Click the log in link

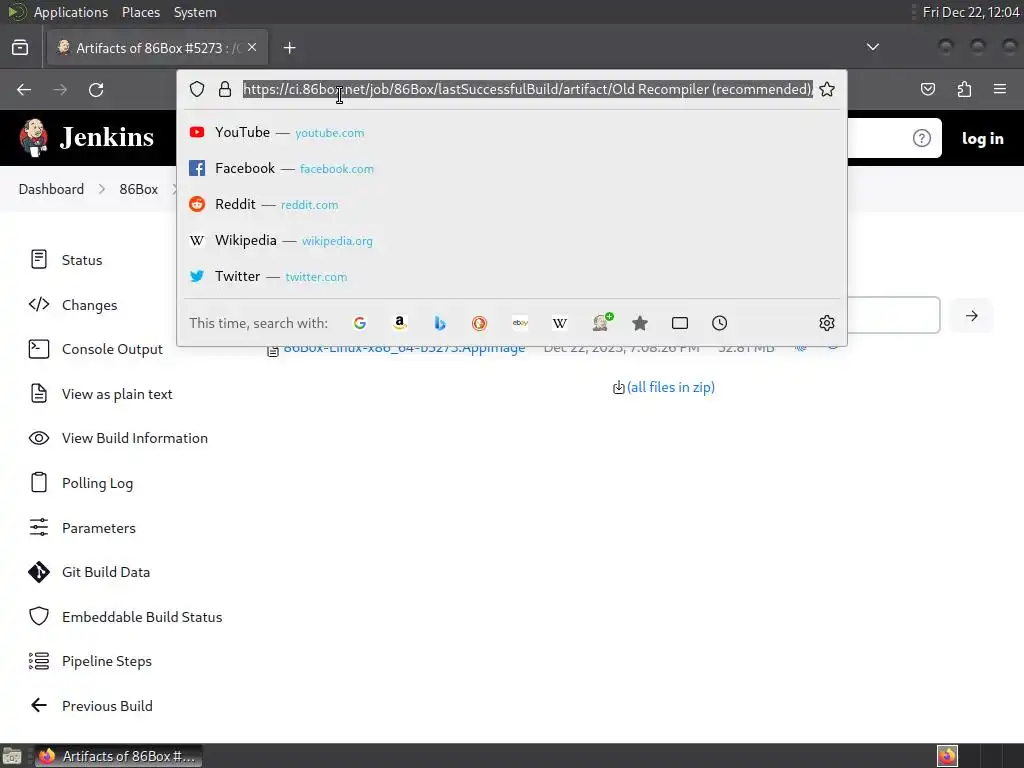click(982, 138)
